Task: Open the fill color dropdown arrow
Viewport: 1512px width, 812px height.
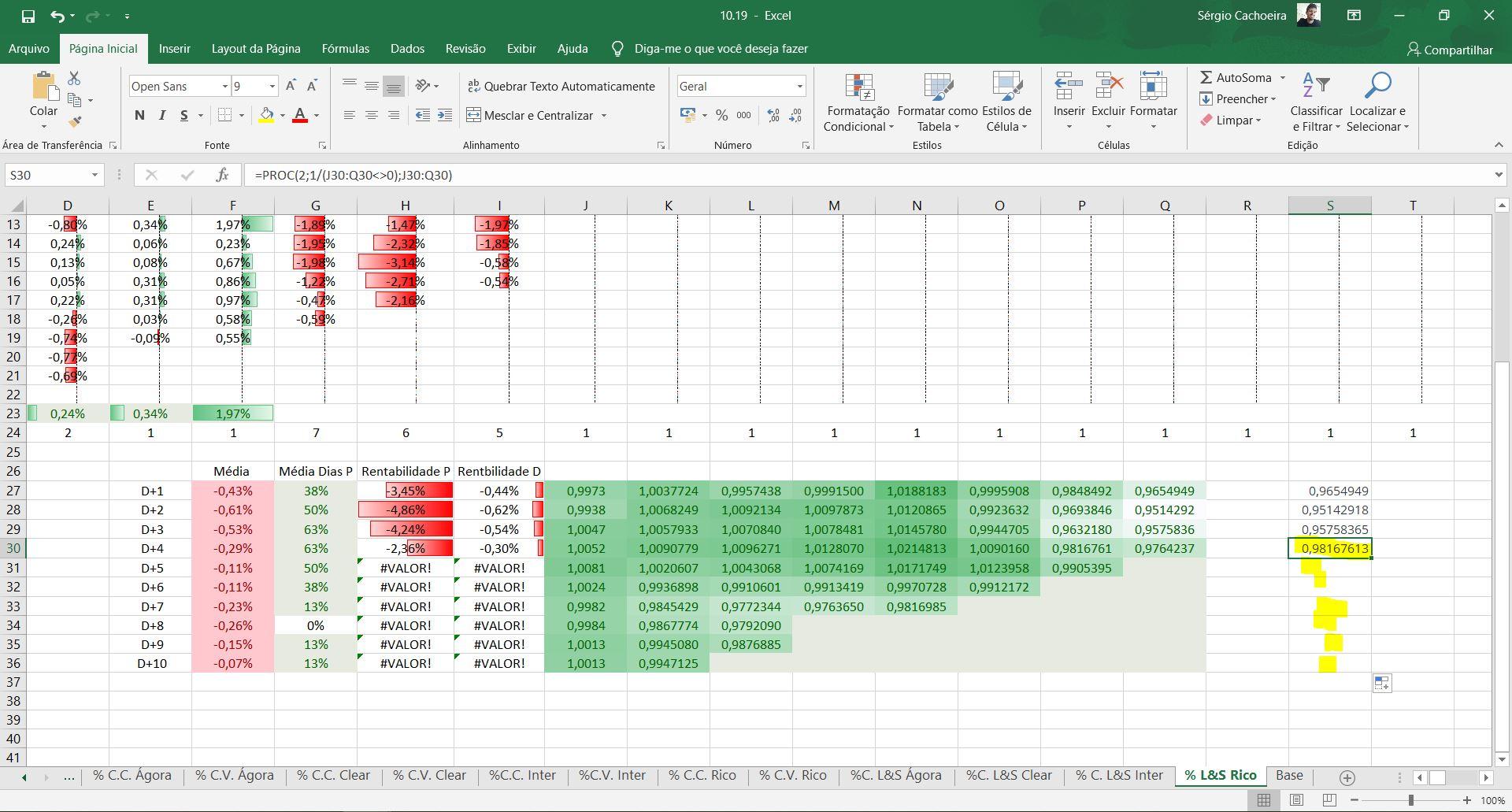Action: 282,115
